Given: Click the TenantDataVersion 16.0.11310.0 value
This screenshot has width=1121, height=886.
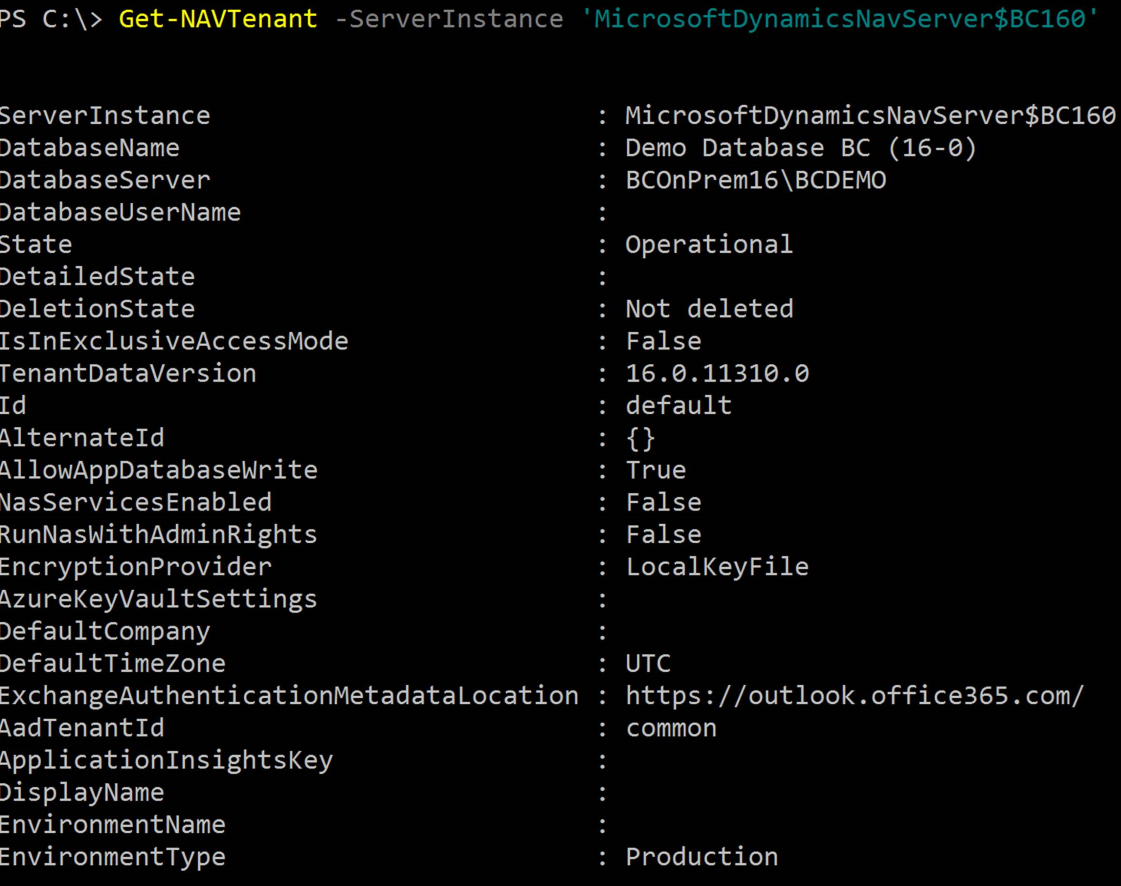Looking at the screenshot, I should click(717, 373).
